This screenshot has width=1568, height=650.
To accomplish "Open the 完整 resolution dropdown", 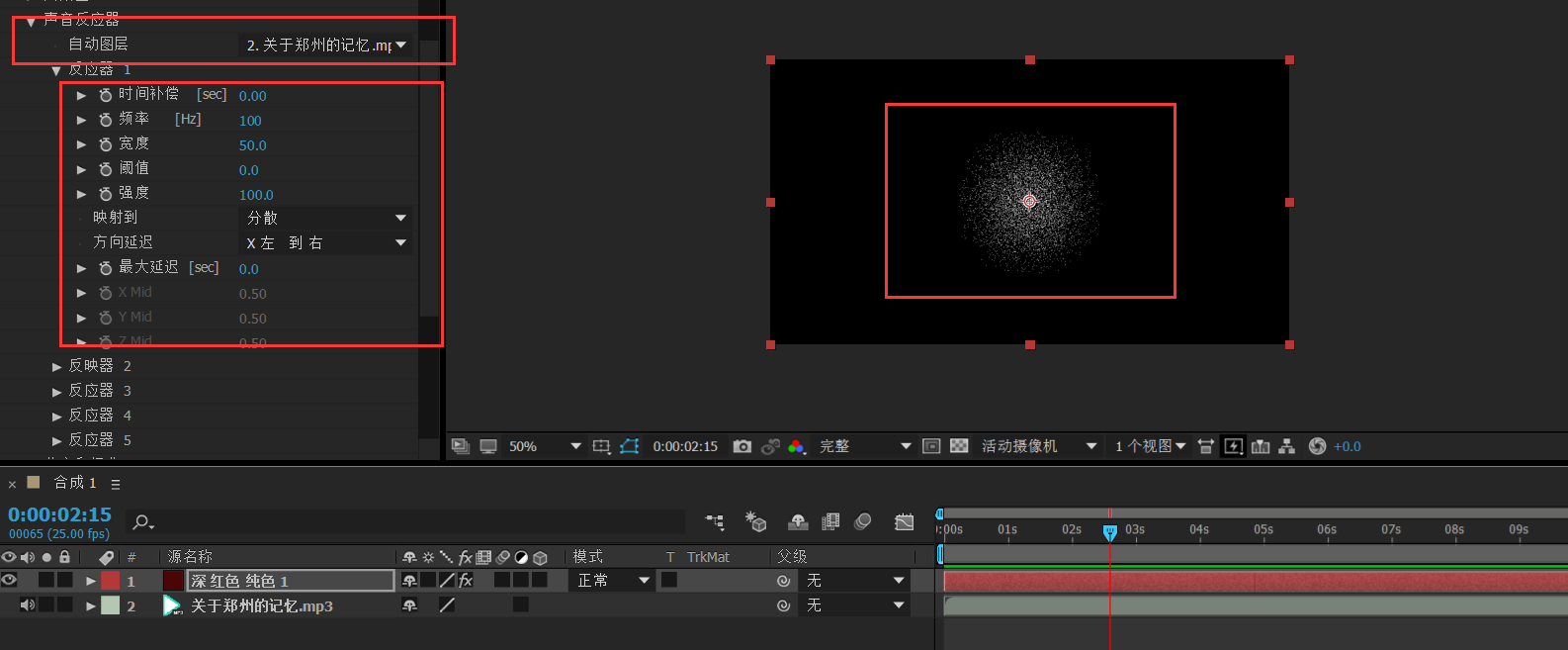I will click(x=865, y=446).
